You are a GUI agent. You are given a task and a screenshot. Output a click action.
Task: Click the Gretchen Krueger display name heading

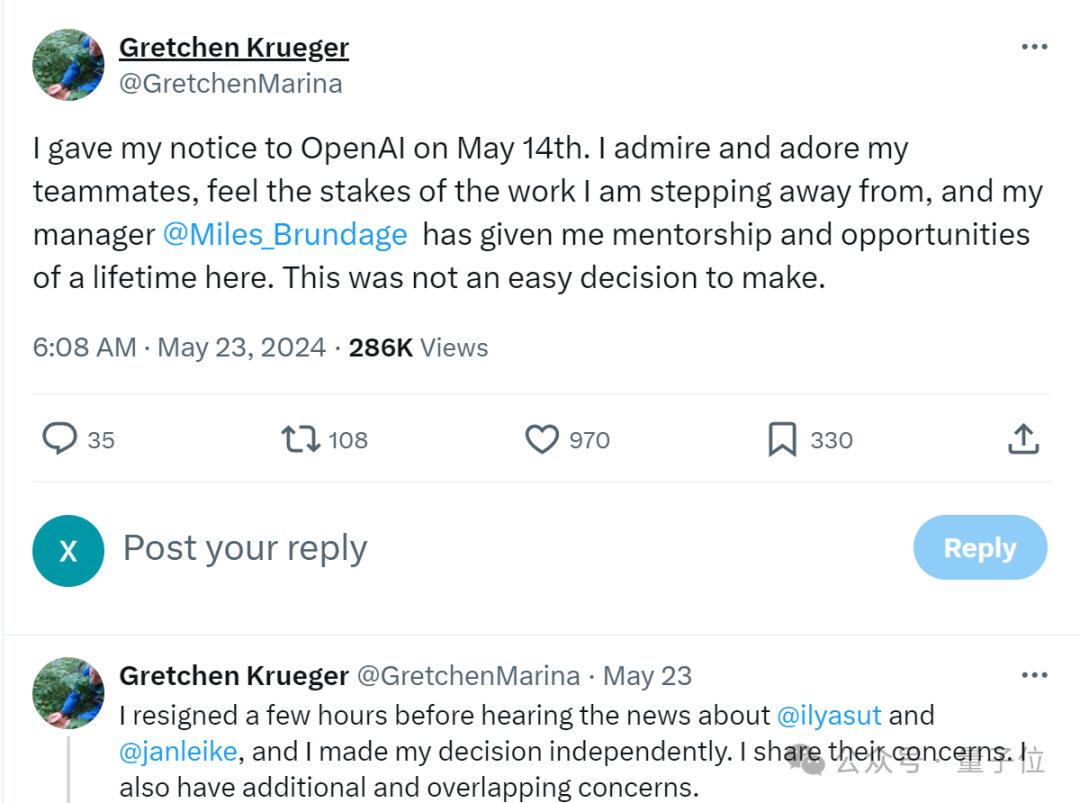(x=234, y=47)
